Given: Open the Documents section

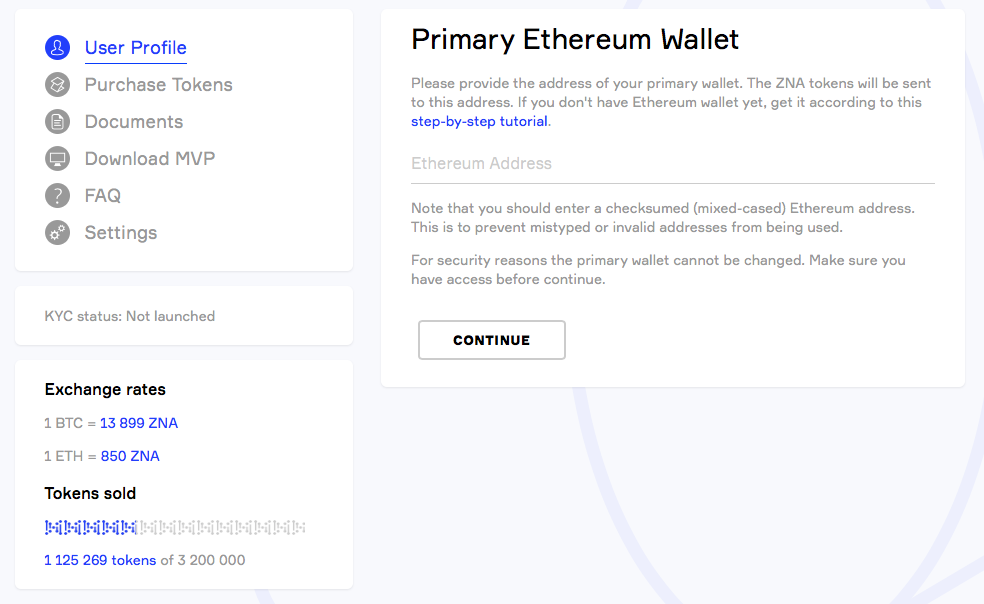Looking at the screenshot, I should 133,122.
